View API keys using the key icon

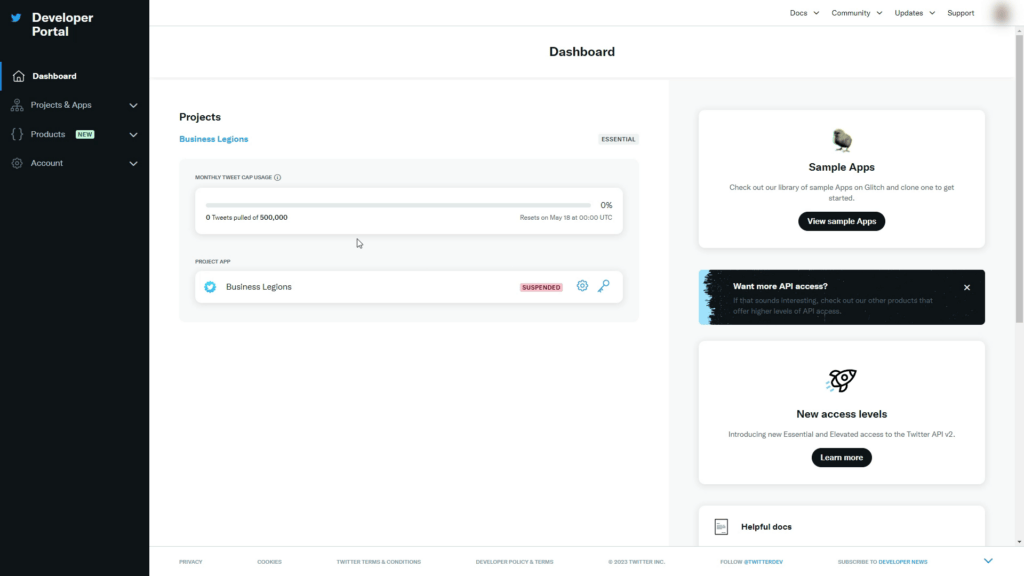[x=604, y=286]
